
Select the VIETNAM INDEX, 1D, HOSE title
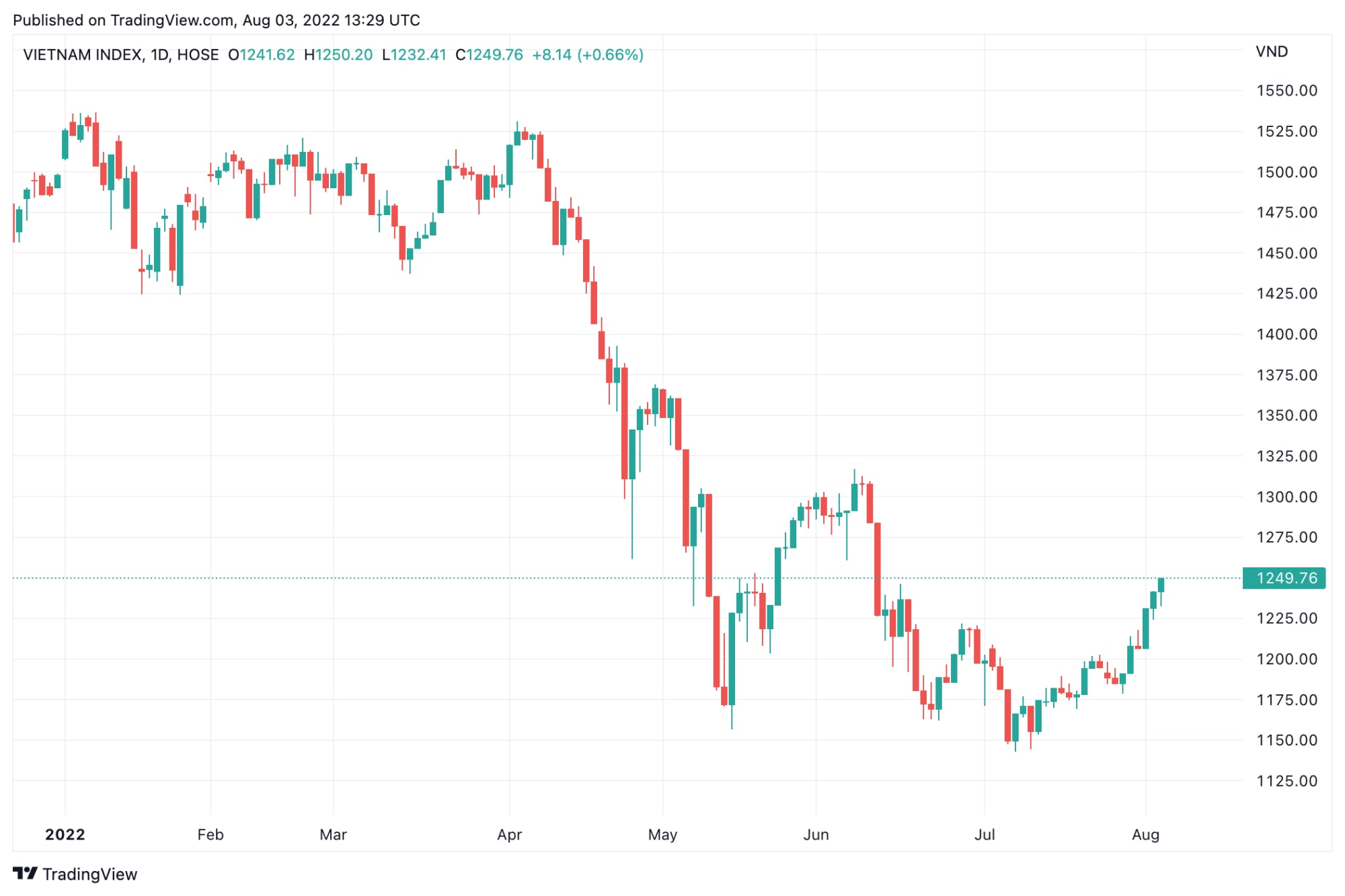click(x=121, y=55)
